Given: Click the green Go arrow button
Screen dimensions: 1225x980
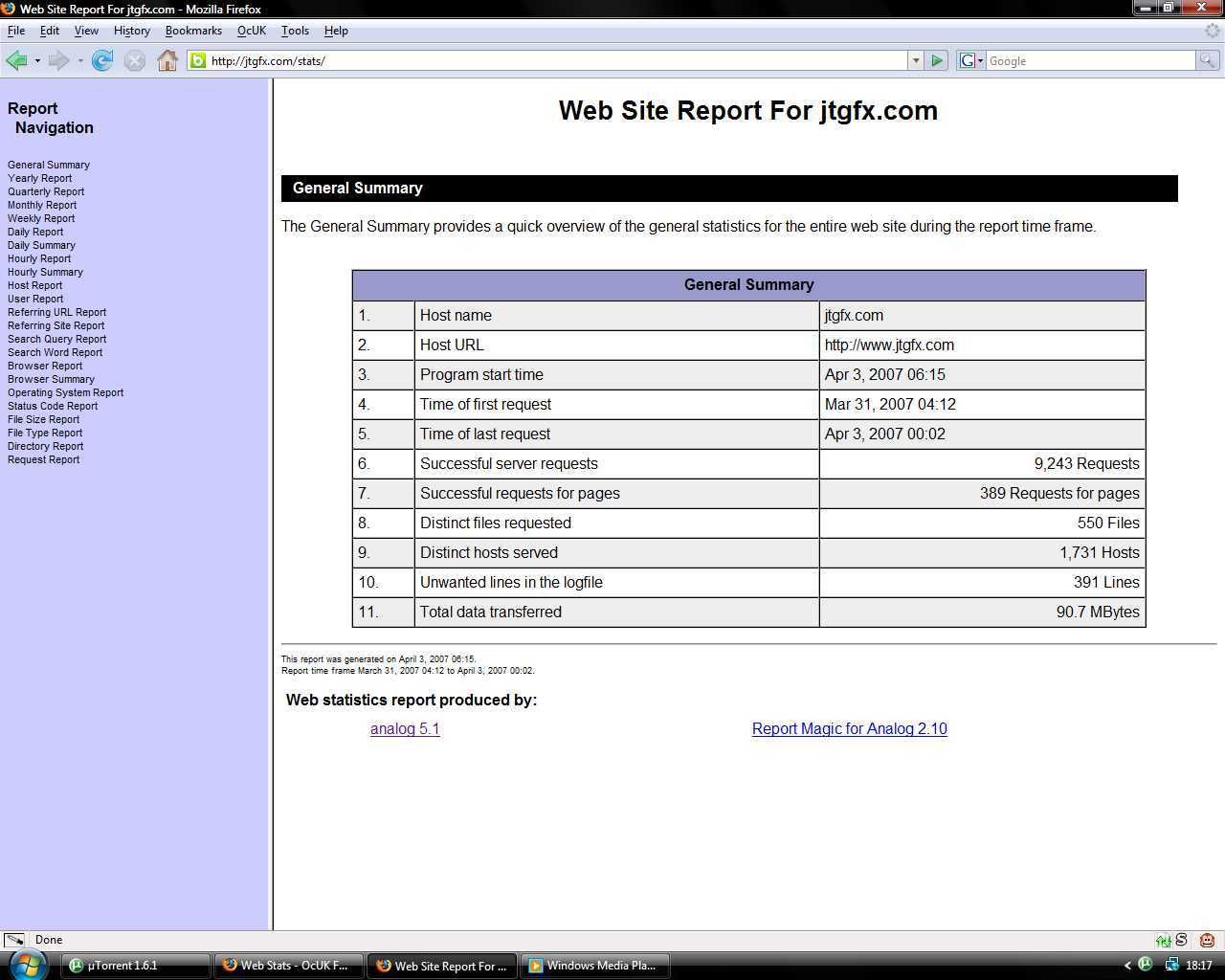Looking at the screenshot, I should pos(937,60).
